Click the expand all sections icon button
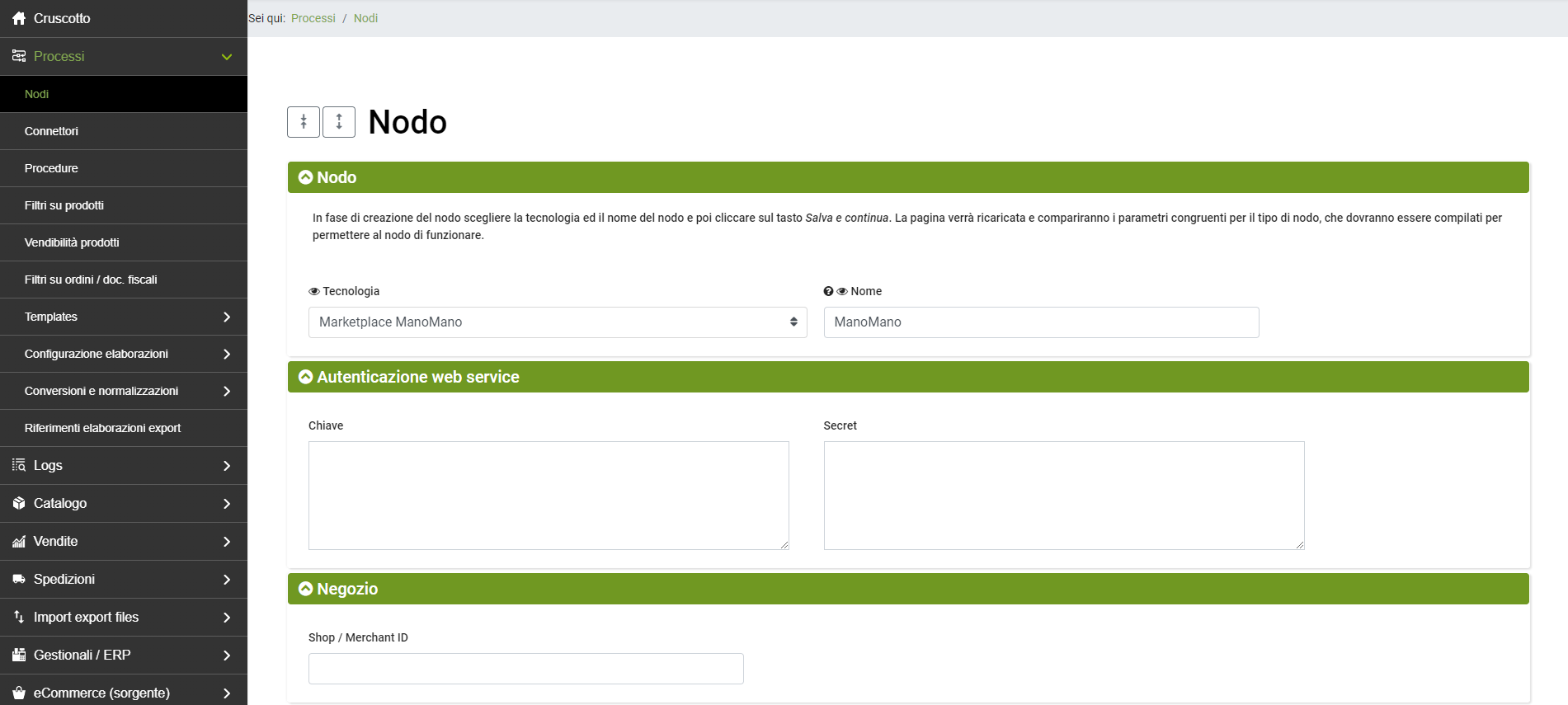The width and height of the screenshot is (1568, 705). point(339,122)
